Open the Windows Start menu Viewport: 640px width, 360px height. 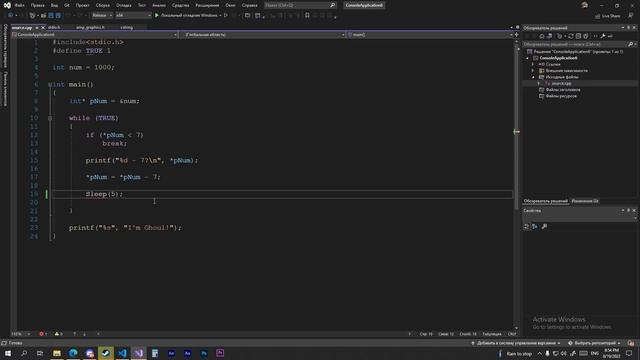pos(8,353)
